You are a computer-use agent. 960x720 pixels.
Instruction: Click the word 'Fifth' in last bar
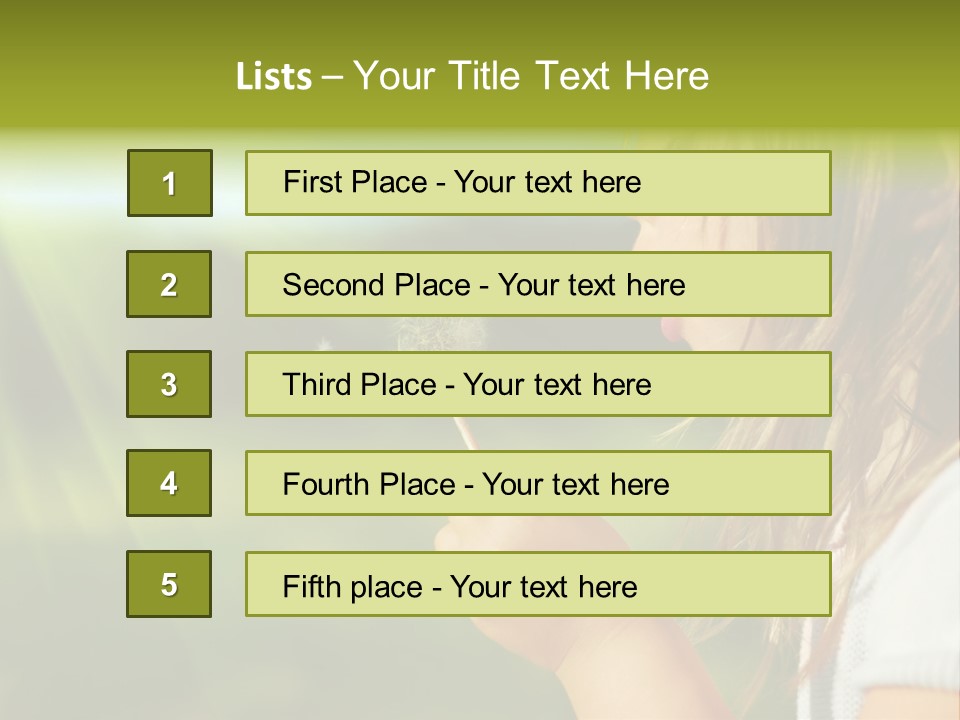(x=313, y=586)
